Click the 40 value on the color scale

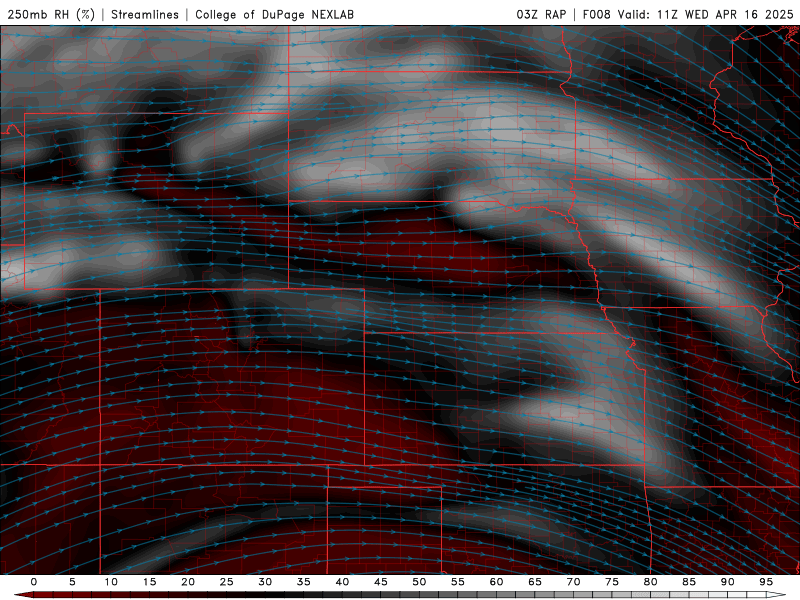(x=342, y=582)
